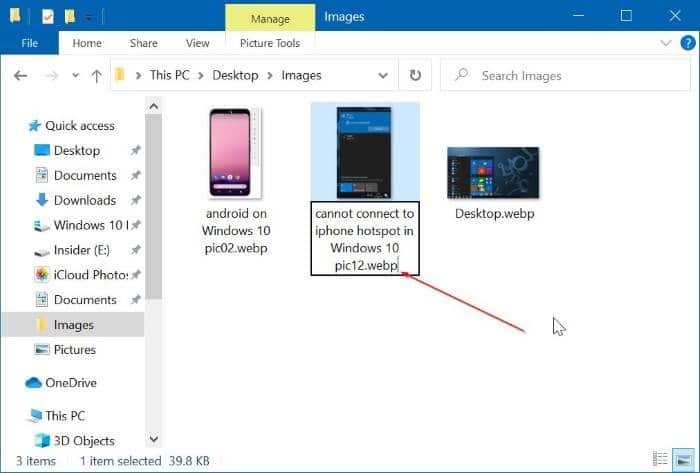This screenshot has width=700, height=473.
Task: Go back with the Back arrow
Action: pyautogui.click(x=21, y=75)
